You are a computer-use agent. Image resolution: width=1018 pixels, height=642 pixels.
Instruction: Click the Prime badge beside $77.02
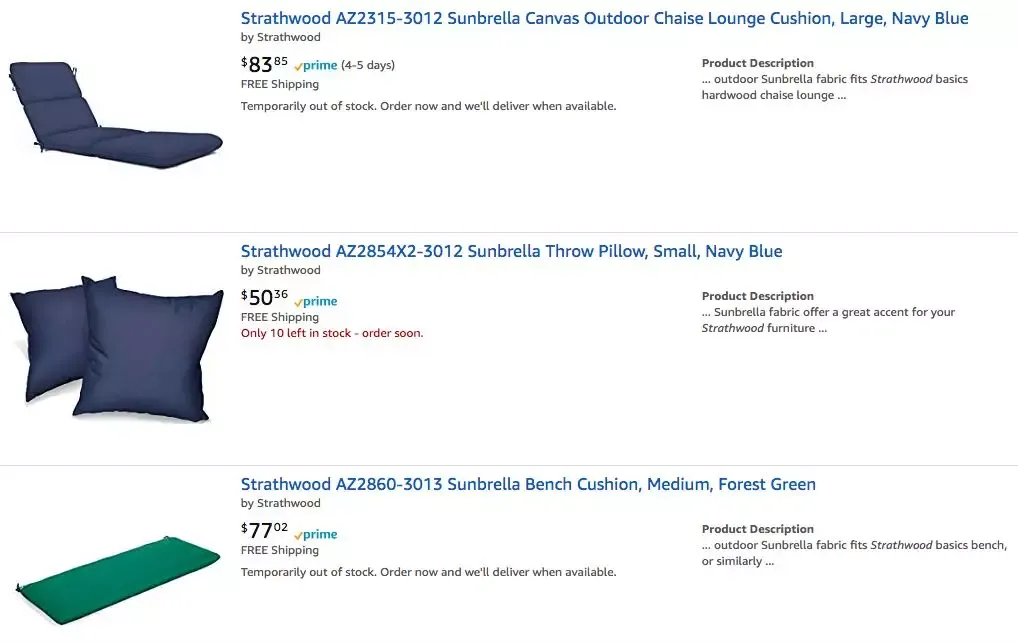[x=316, y=535]
